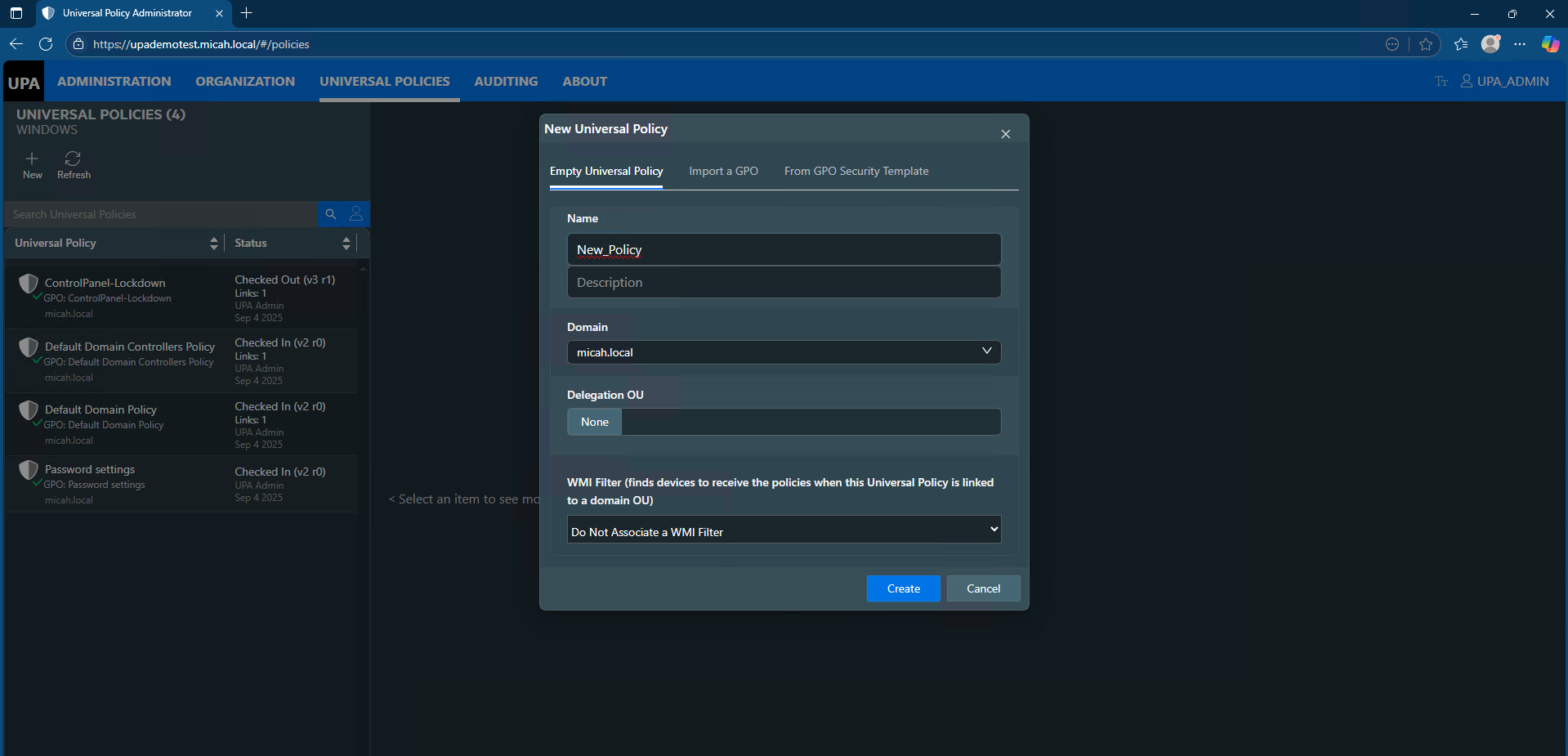Sort by the Status column
This screenshot has height=756, width=1568.
point(346,243)
